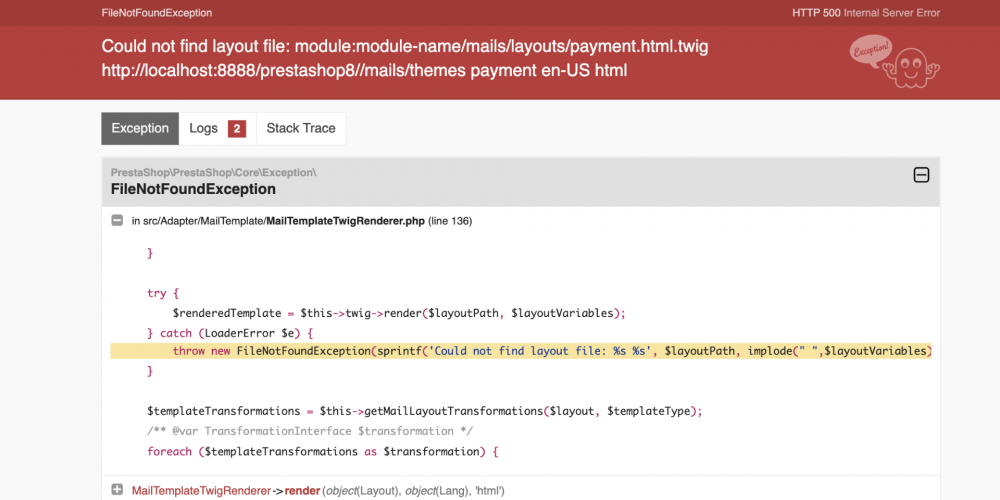Click the '$templateTransformations =' code line

point(425,411)
